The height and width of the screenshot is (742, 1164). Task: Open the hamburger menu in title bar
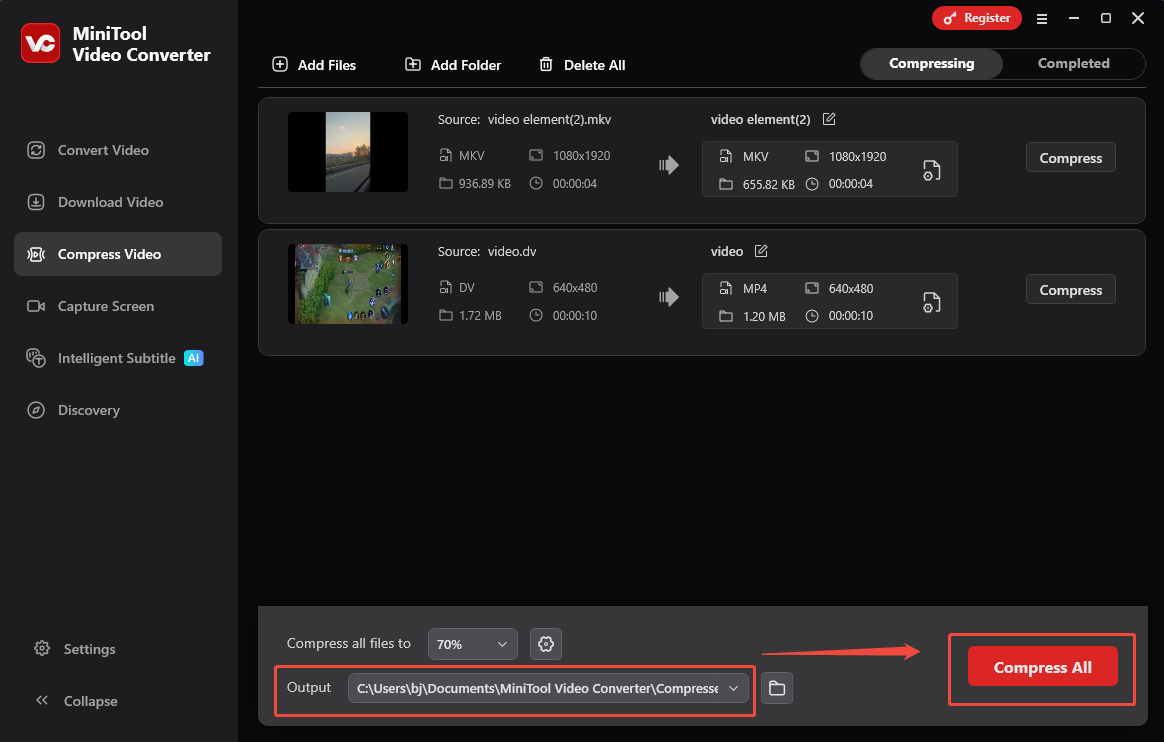tap(1042, 18)
